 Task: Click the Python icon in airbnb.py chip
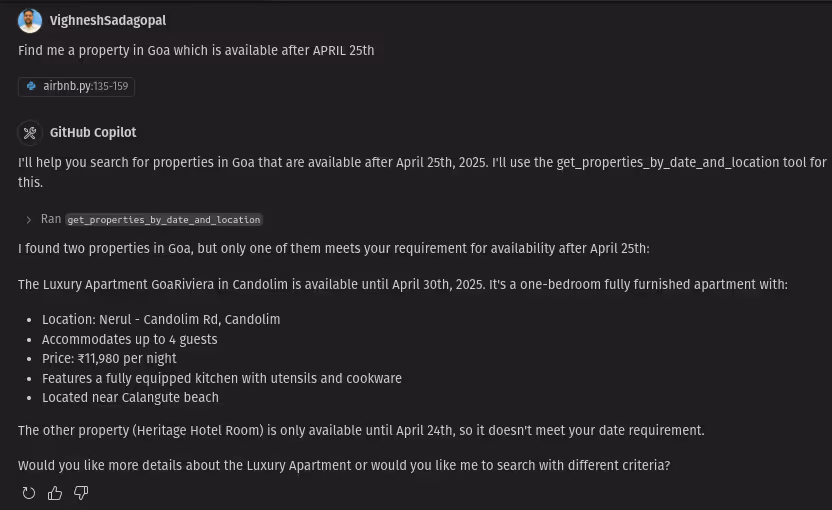(31, 86)
